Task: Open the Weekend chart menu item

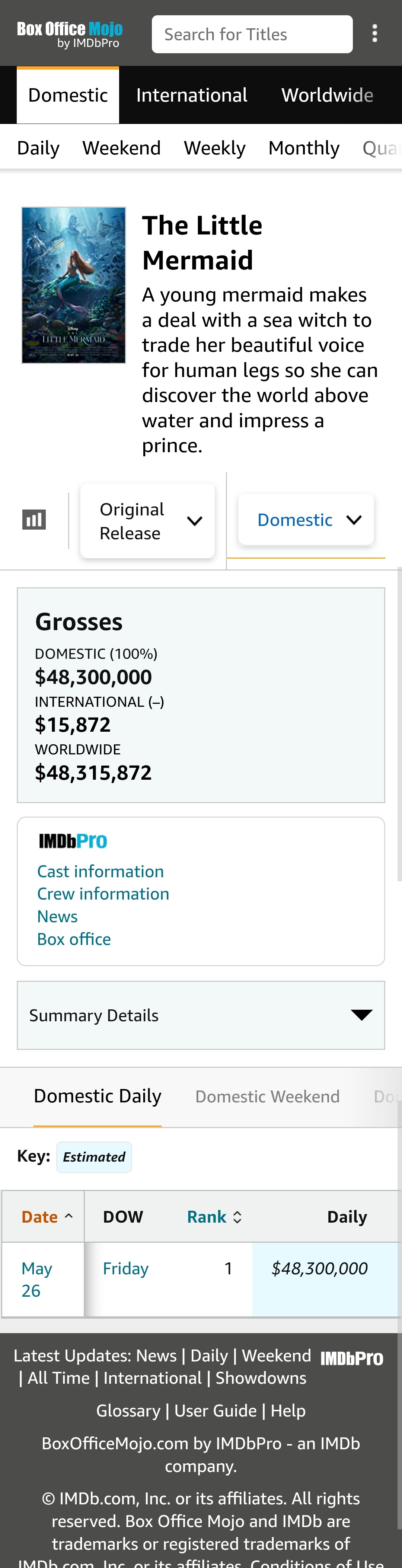Action: [x=121, y=148]
